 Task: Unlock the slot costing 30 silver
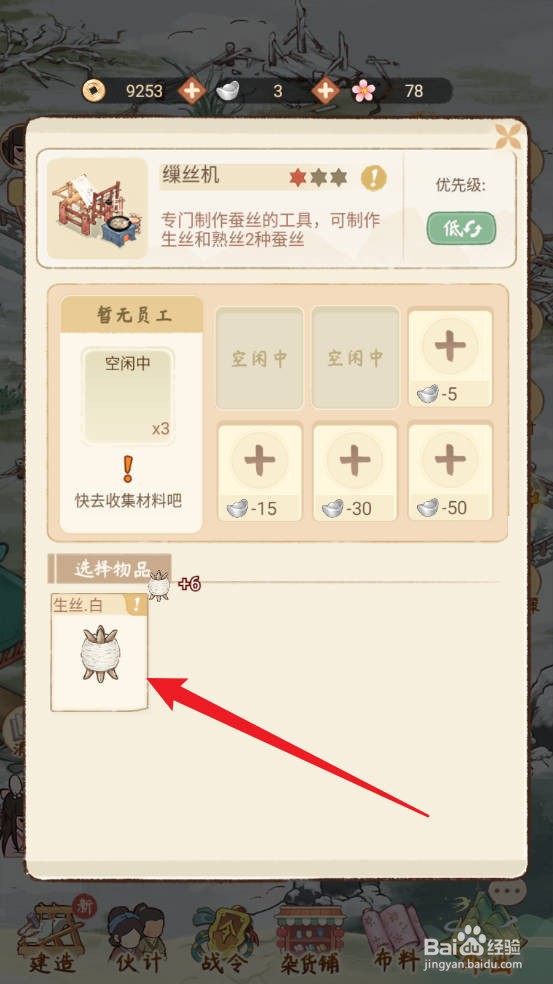(x=355, y=473)
